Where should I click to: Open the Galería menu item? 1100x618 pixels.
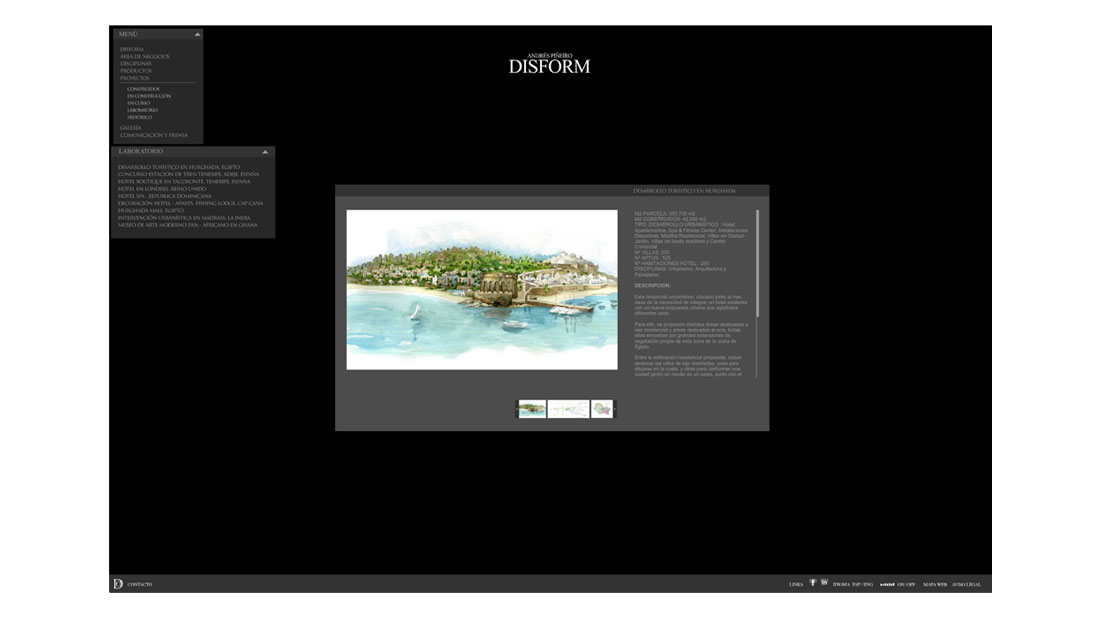131,128
